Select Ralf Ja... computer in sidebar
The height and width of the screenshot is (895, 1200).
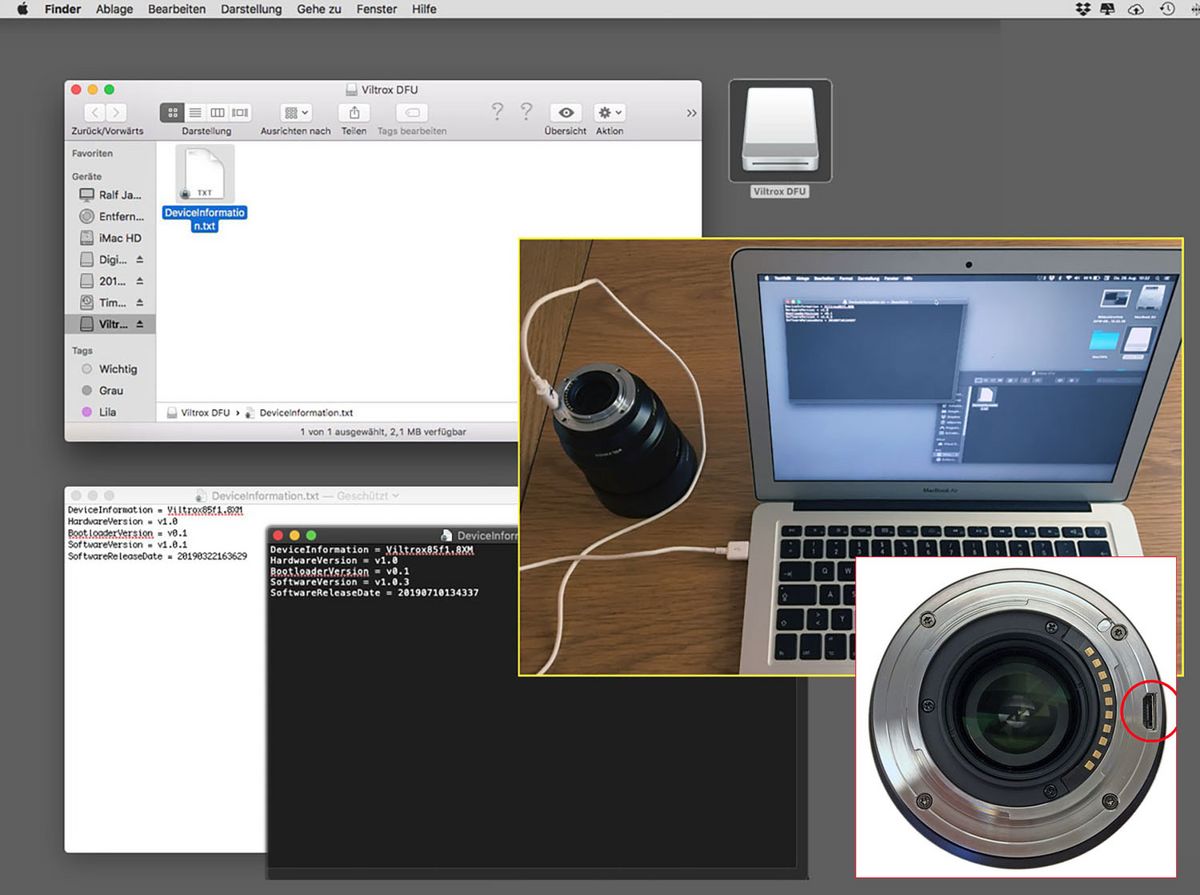point(110,195)
